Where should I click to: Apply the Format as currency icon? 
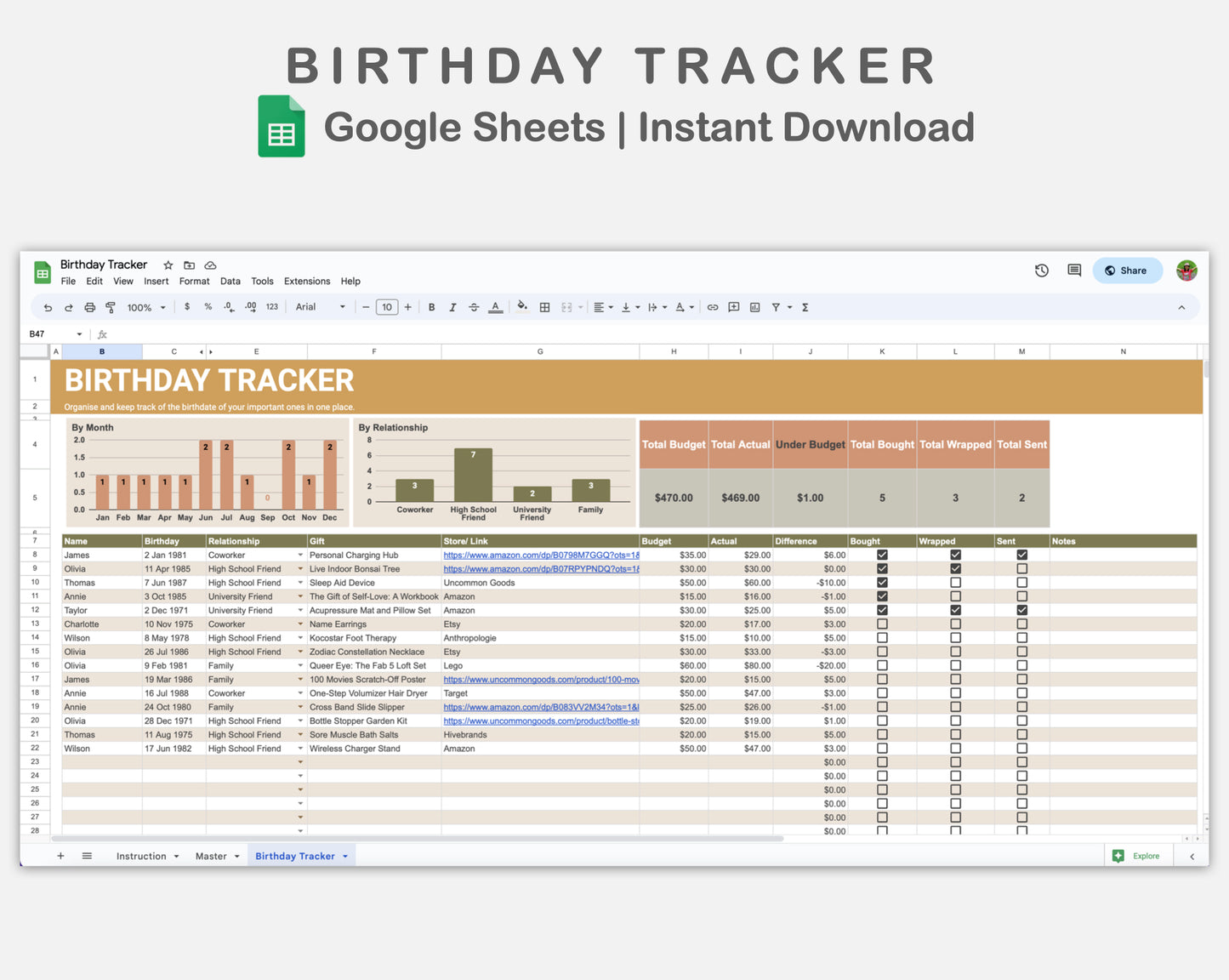click(187, 307)
